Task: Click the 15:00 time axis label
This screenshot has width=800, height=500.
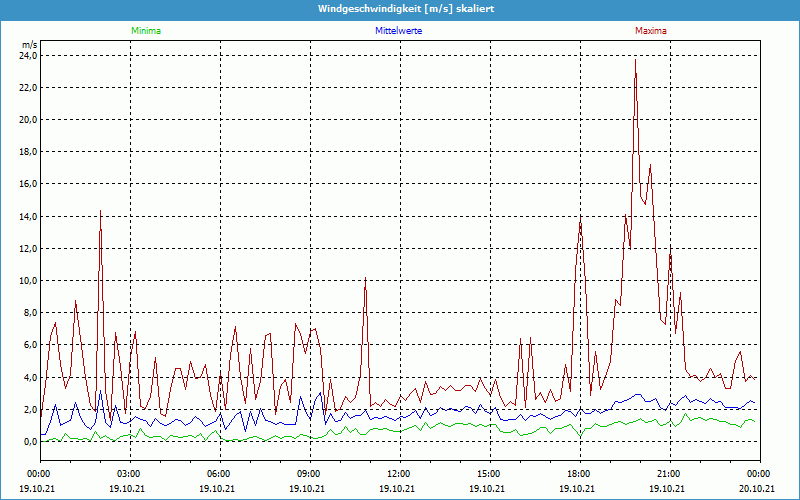Action: (489, 473)
